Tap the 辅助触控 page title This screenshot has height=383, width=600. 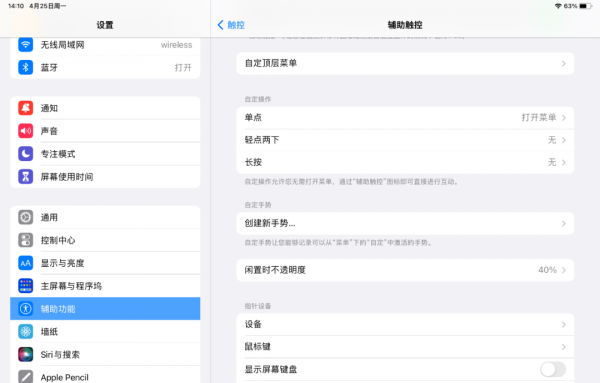[x=405, y=25]
